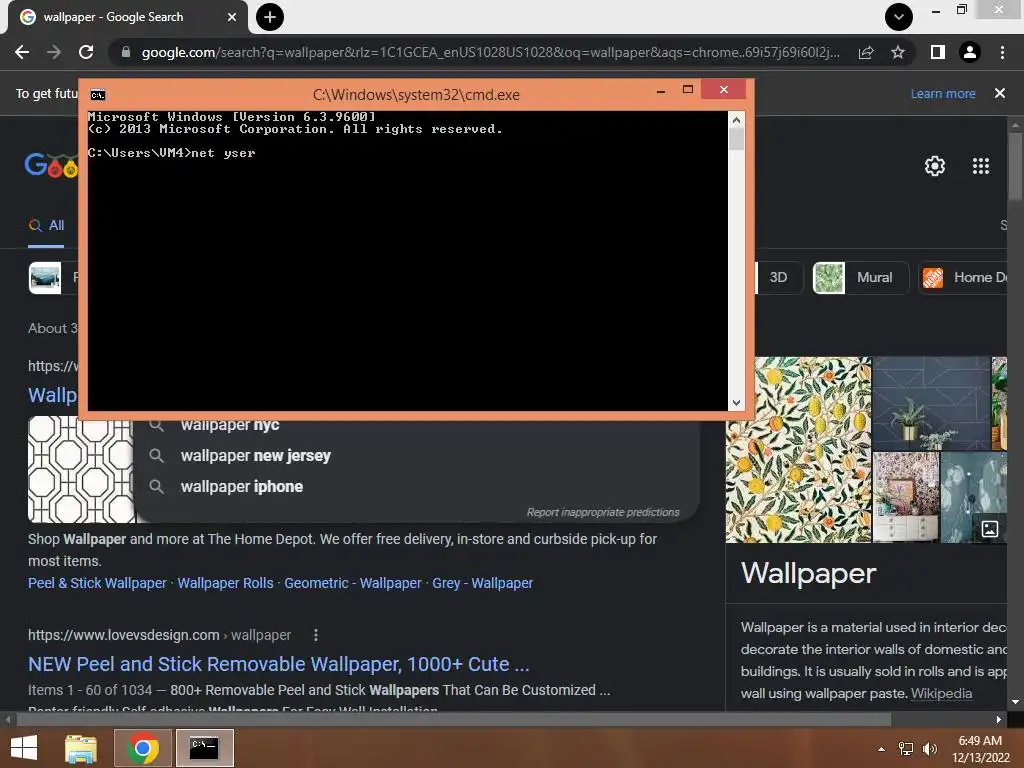Open the Grey - Wallpaper link
1024x768 pixels.
click(483, 583)
